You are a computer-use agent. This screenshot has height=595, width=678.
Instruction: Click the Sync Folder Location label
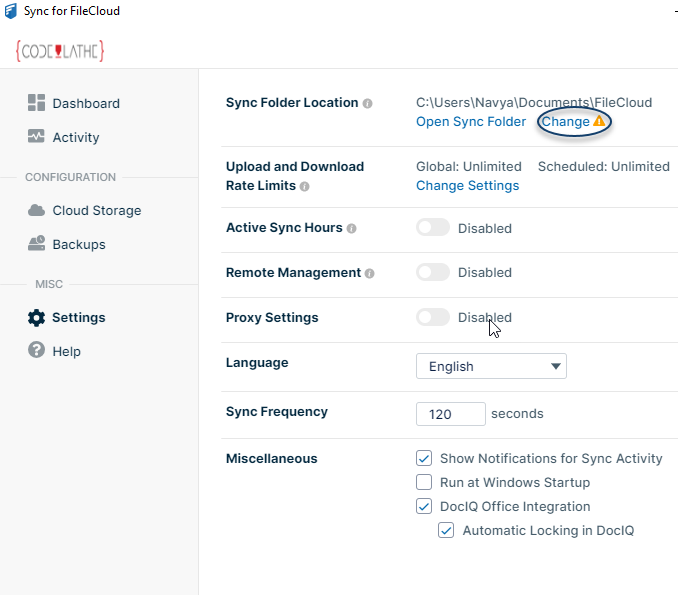point(292,102)
